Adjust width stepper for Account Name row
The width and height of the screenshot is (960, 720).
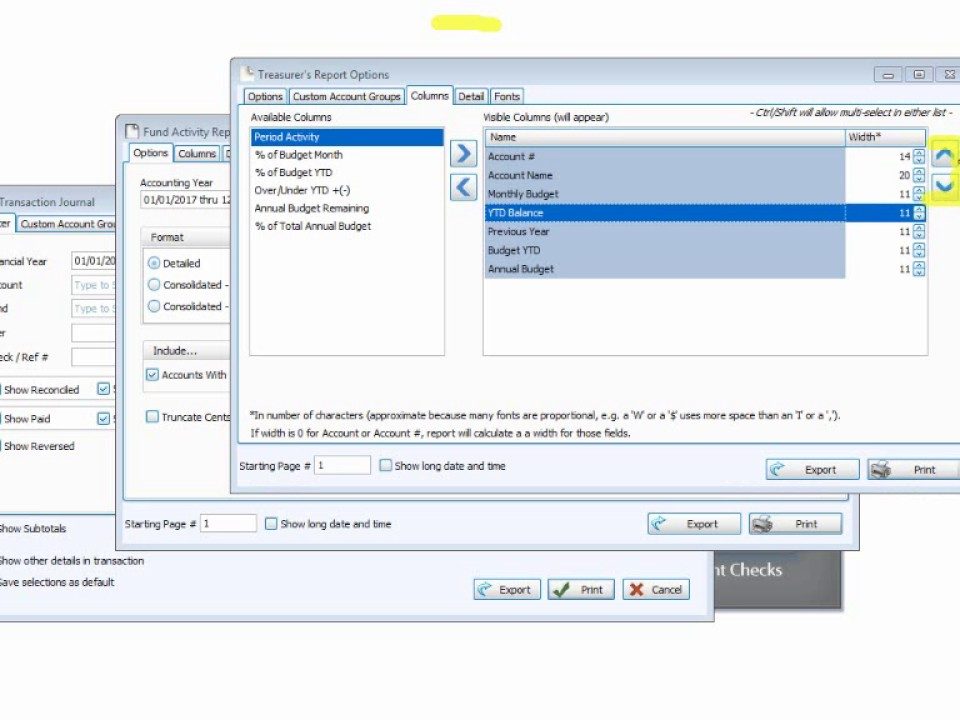(919, 175)
